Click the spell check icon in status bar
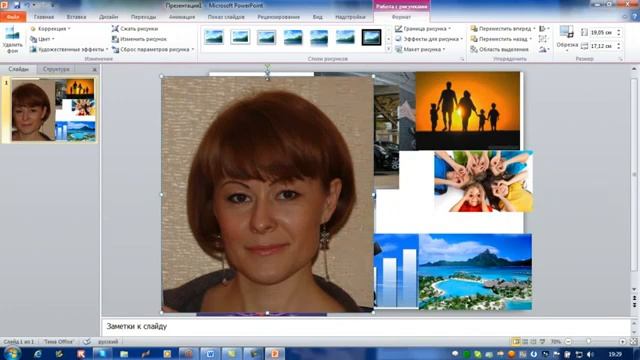Image resolution: width=640 pixels, height=360 pixels. [87, 341]
